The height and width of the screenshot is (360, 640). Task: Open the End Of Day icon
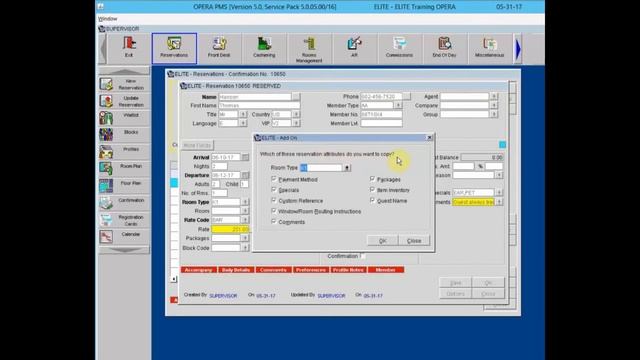click(x=444, y=48)
